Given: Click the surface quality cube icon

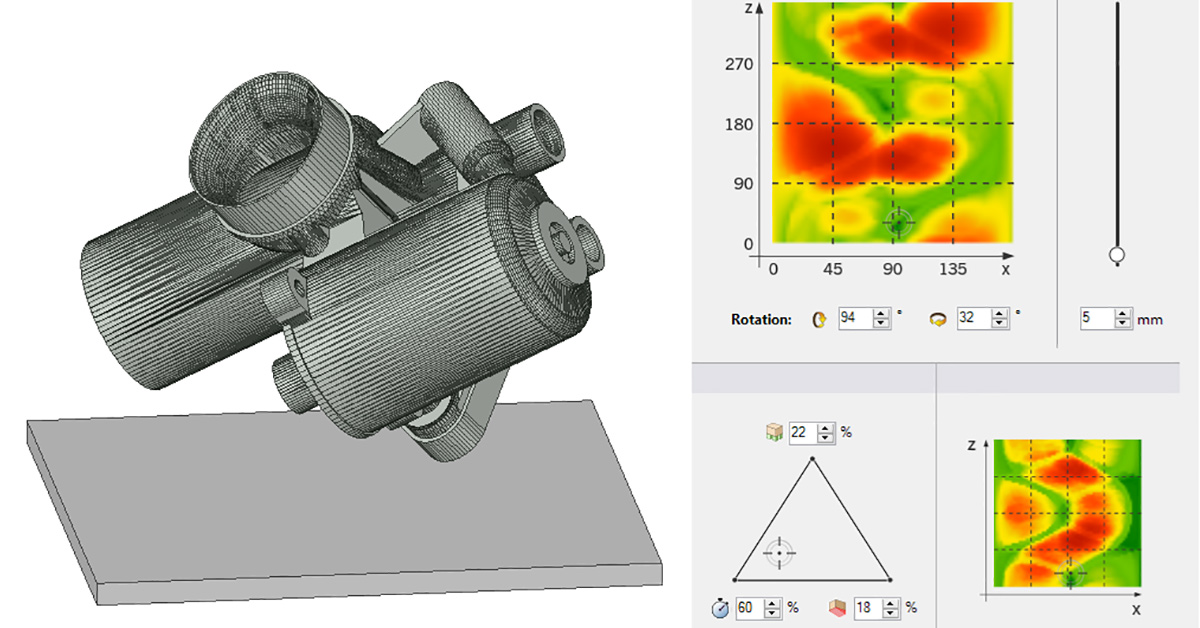Looking at the screenshot, I should coord(837,607).
